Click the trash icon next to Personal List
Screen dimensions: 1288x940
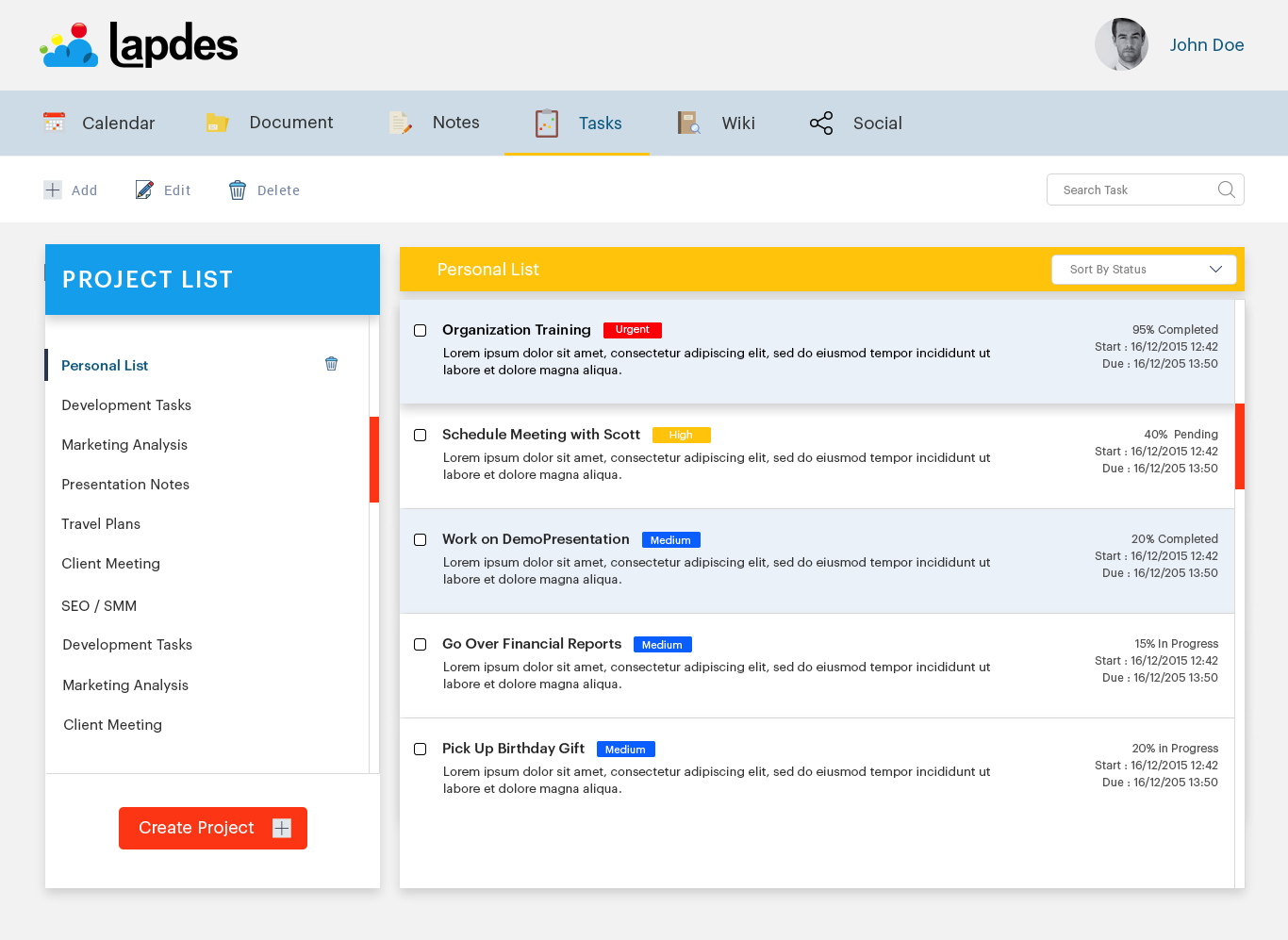point(331,363)
